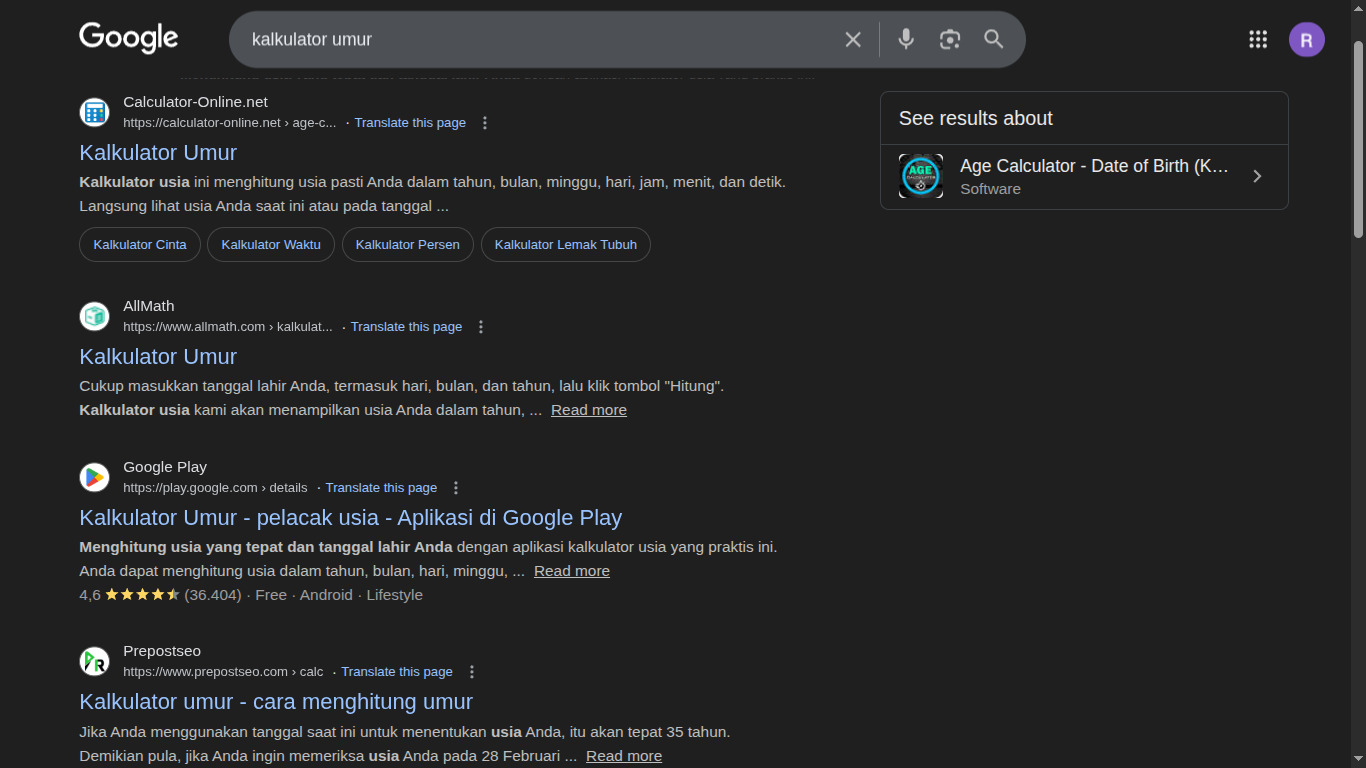
Task: Click the search magnifier icon
Action: [x=993, y=39]
